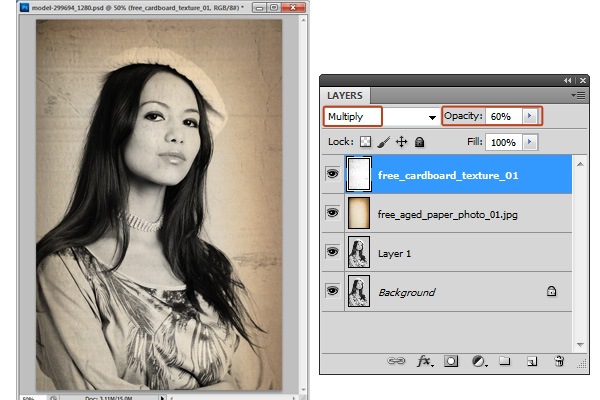Select the free_cardboard_texture_01 layer thumbnail

coord(359,174)
